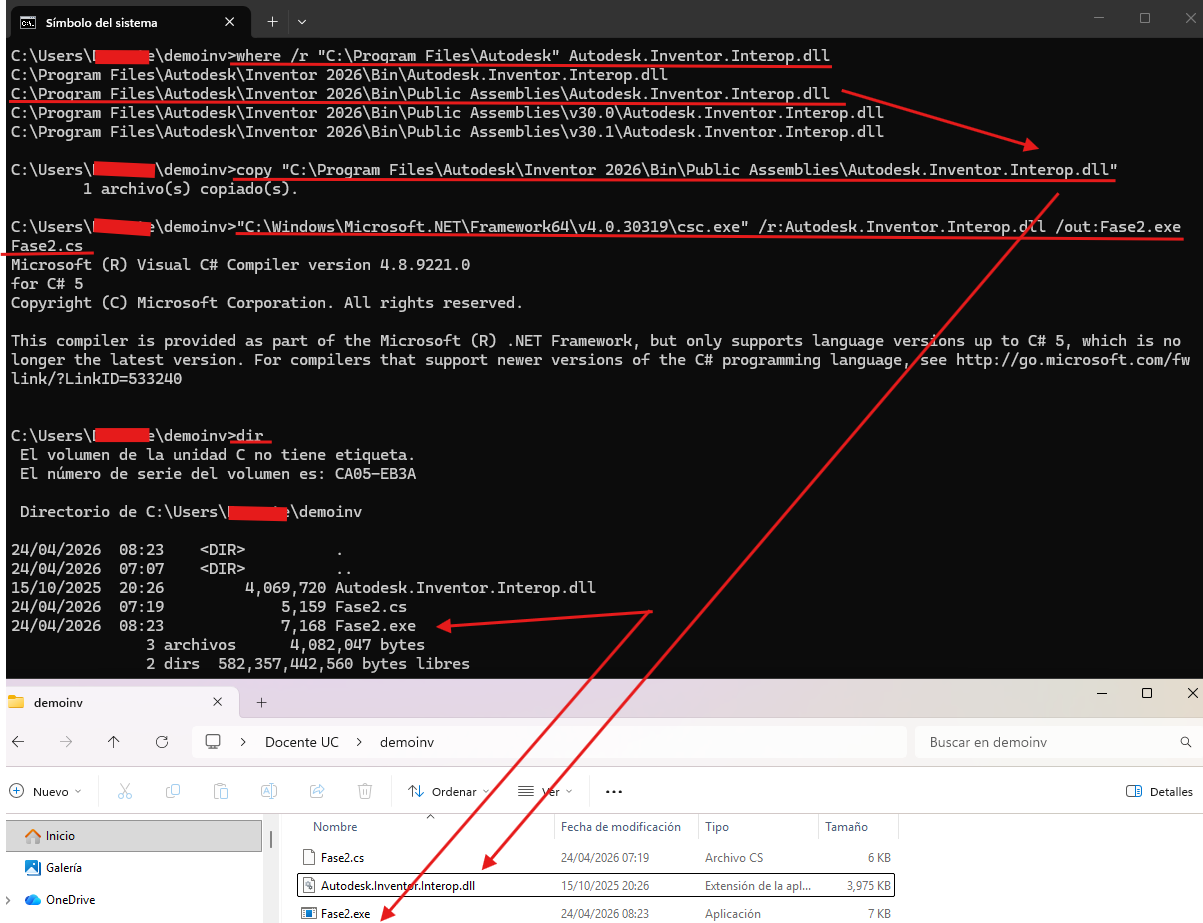The height and width of the screenshot is (923, 1203).
Task: Open the Docente UC breadcrumb
Action: click(302, 742)
